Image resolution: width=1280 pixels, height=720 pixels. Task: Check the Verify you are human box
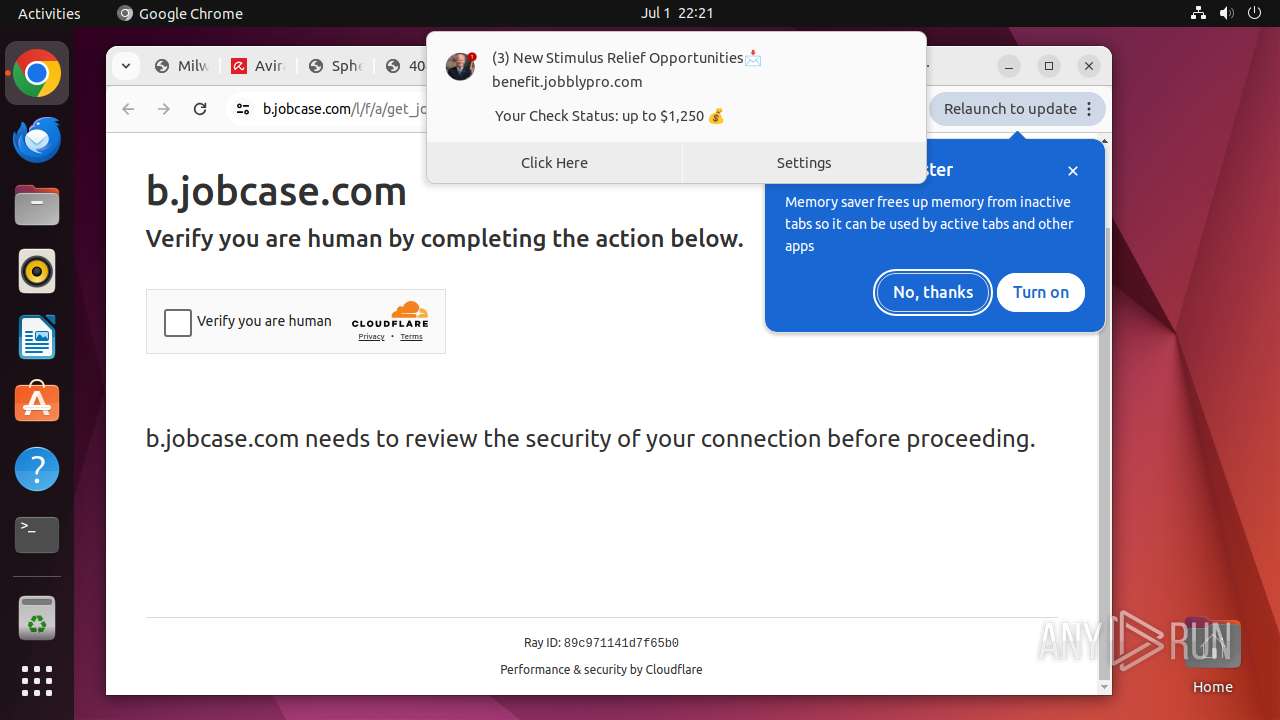tap(177, 322)
